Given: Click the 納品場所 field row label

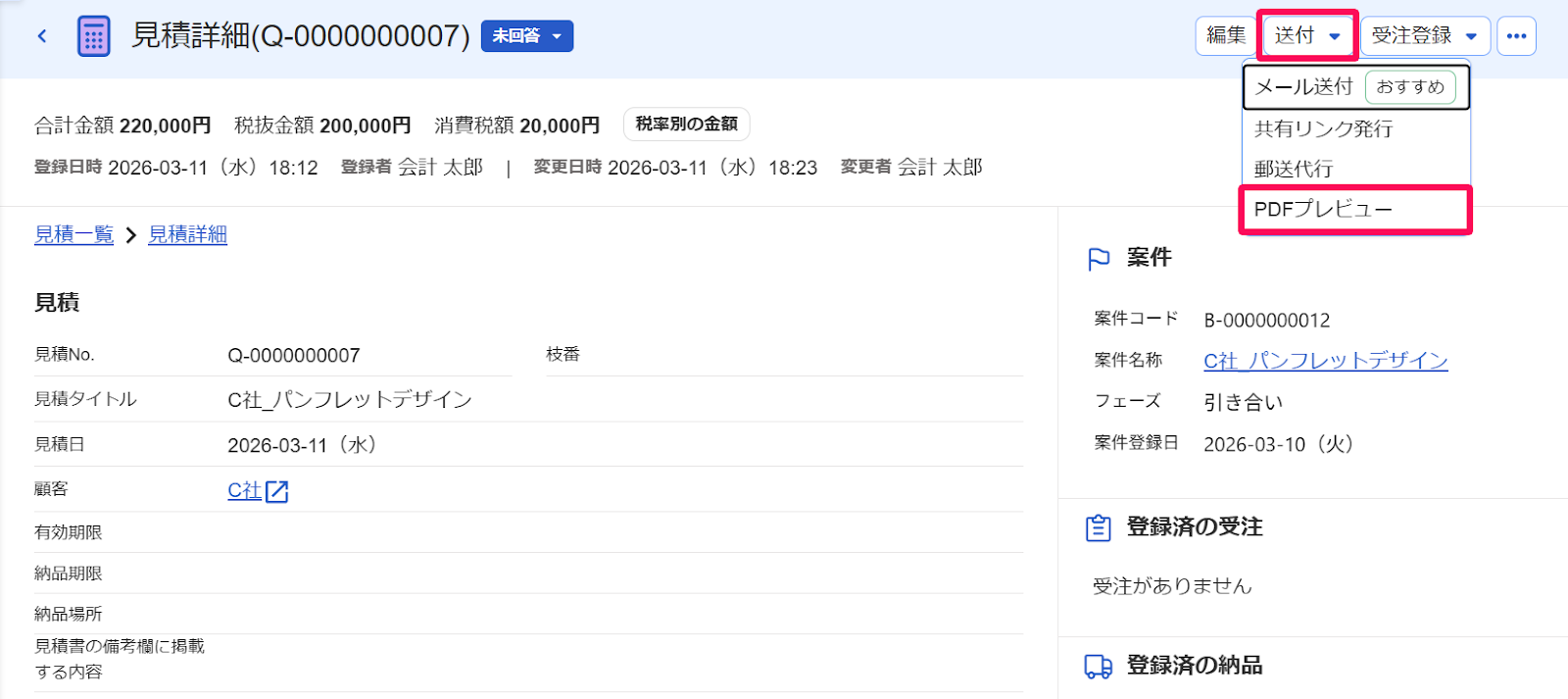Looking at the screenshot, I should click(69, 614).
